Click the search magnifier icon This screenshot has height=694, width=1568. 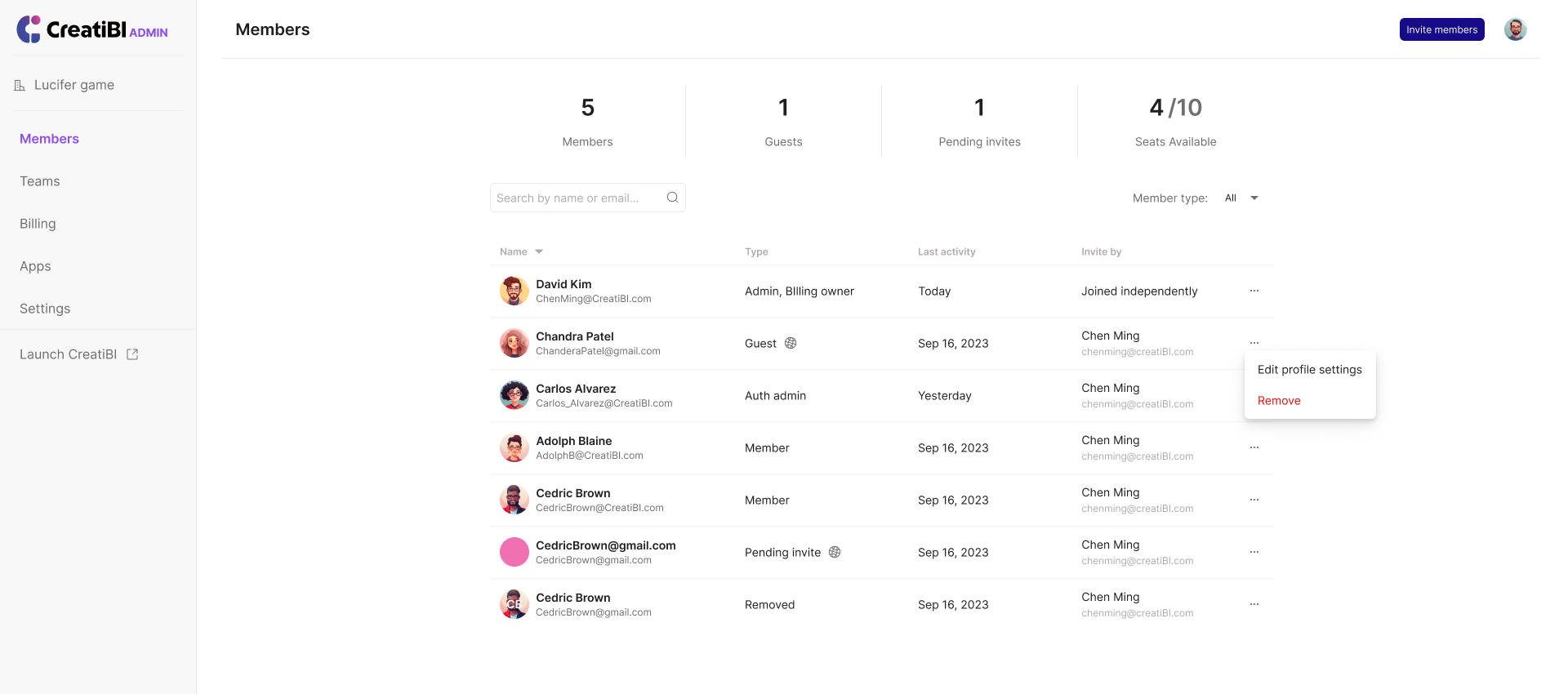click(672, 198)
